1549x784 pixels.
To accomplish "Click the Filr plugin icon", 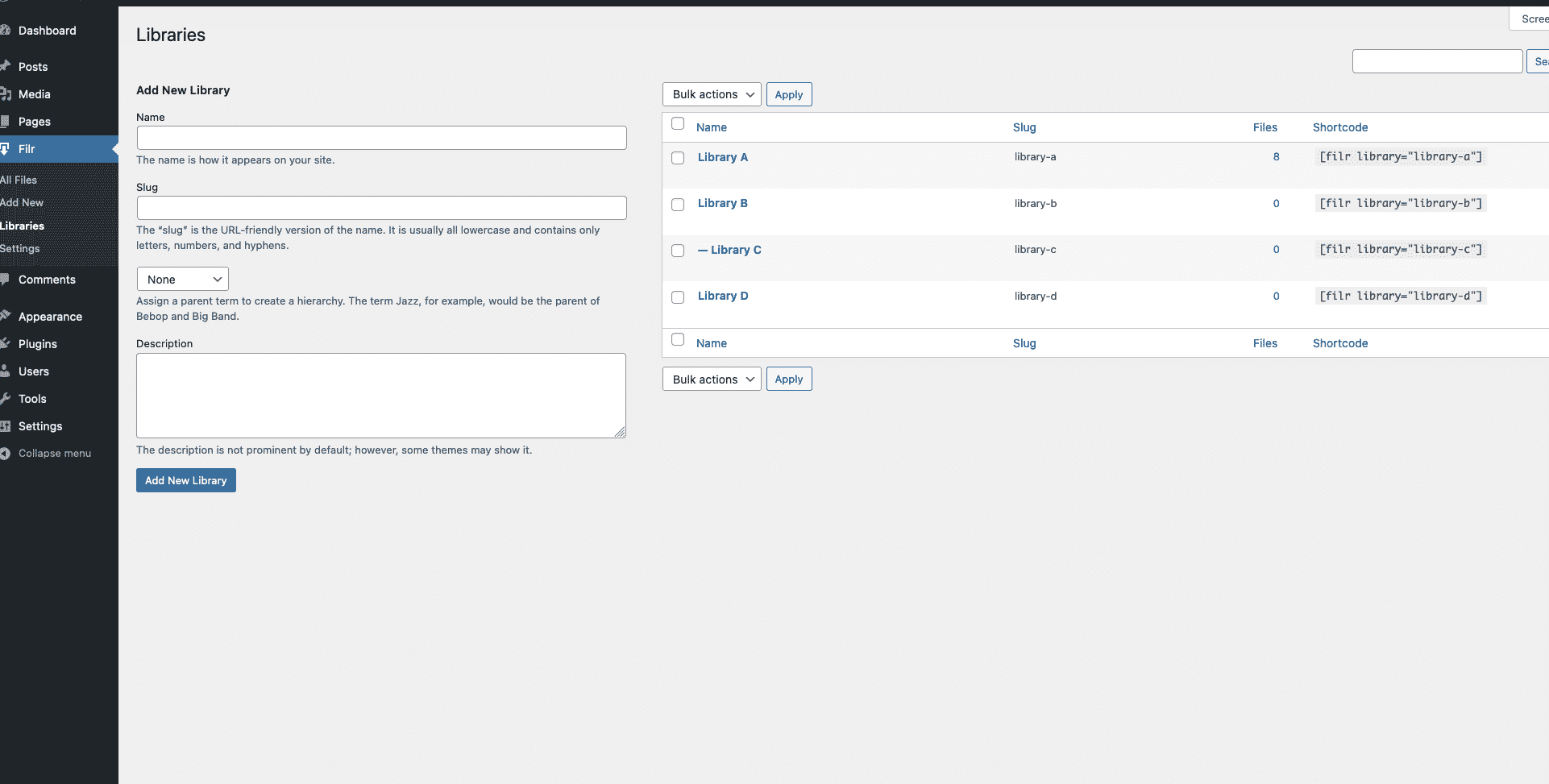I will [x=4, y=149].
